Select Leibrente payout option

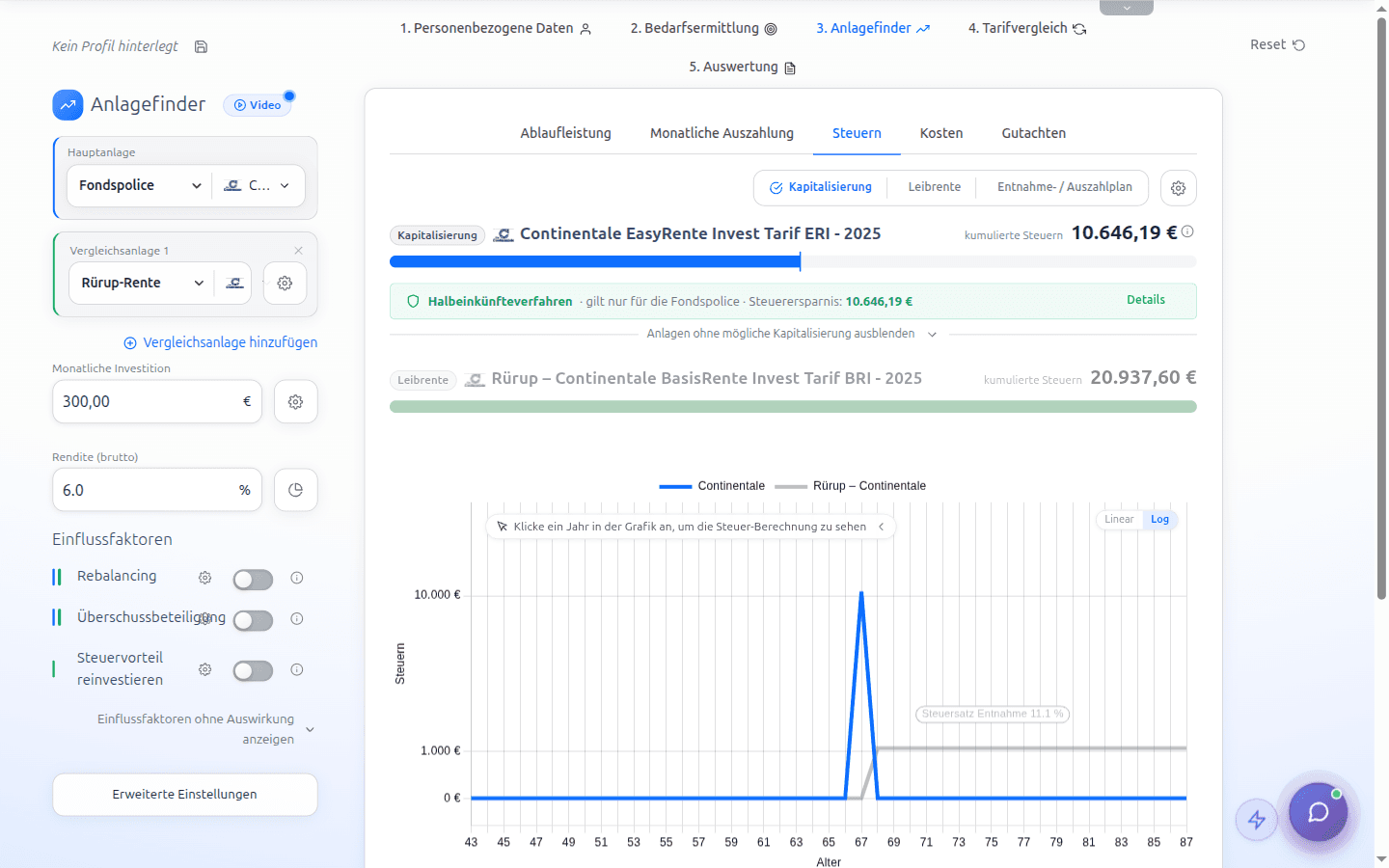click(x=934, y=187)
